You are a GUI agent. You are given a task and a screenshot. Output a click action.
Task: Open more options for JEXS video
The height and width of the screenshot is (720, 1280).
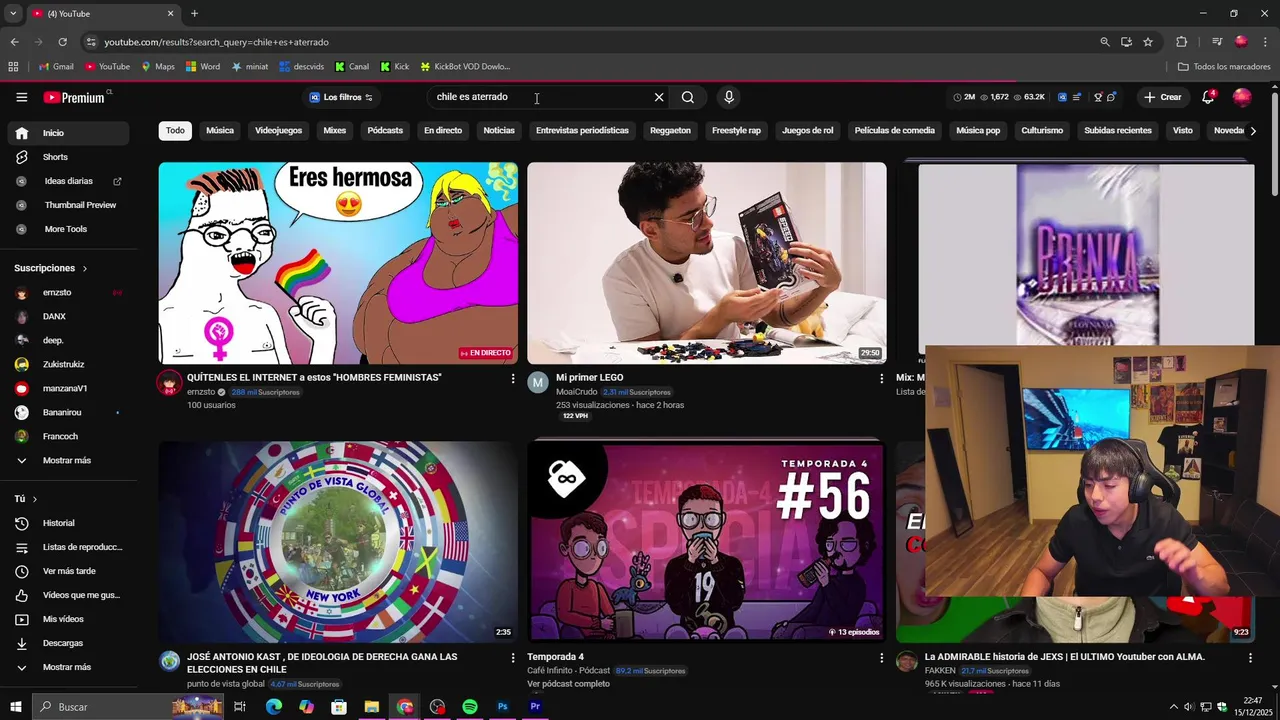click(x=1250, y=658)
